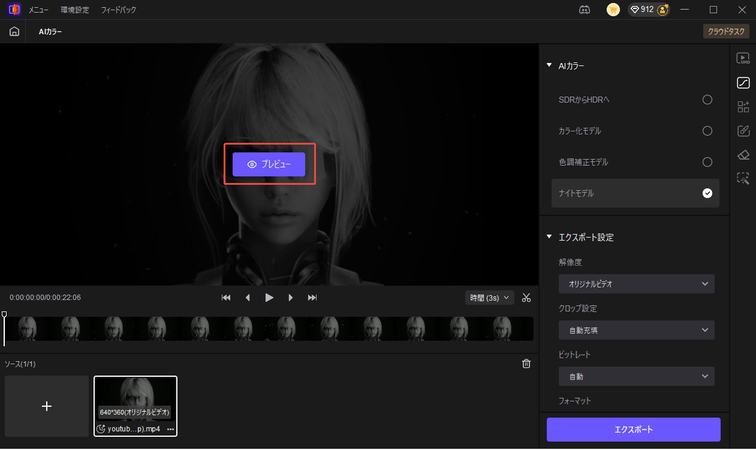This screenshot has width=756, height=450.
Task: Open the 時間 (3s) duration dropdown
Action: click(x=489, y=298)
